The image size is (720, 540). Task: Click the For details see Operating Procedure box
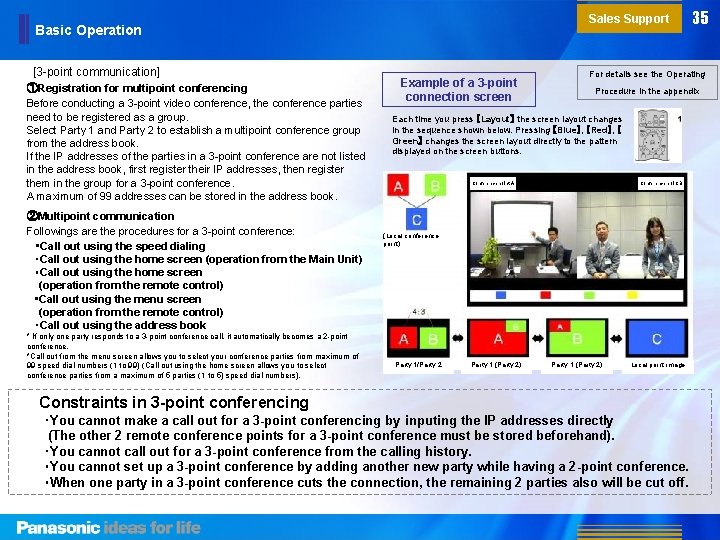647,83
